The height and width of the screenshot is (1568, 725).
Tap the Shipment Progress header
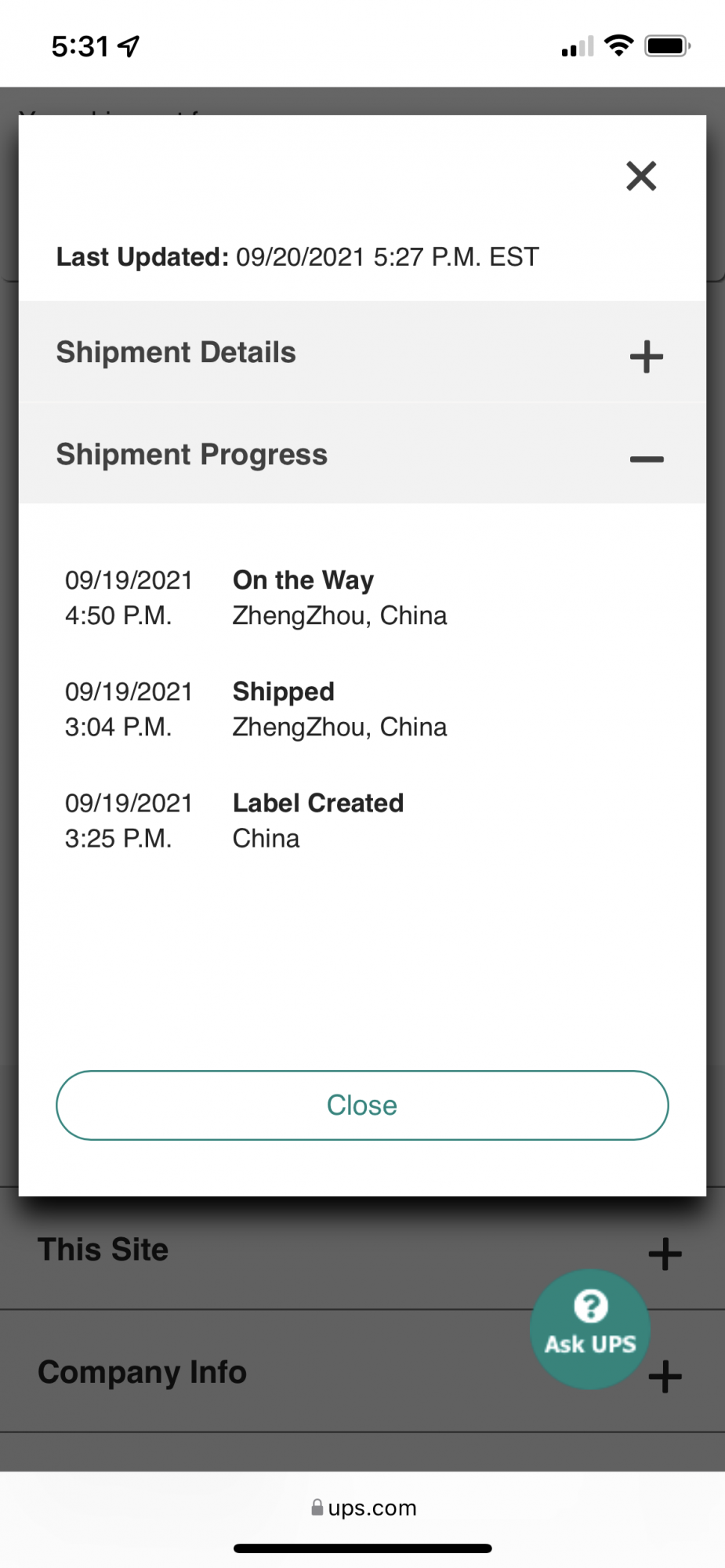(192, 455)
